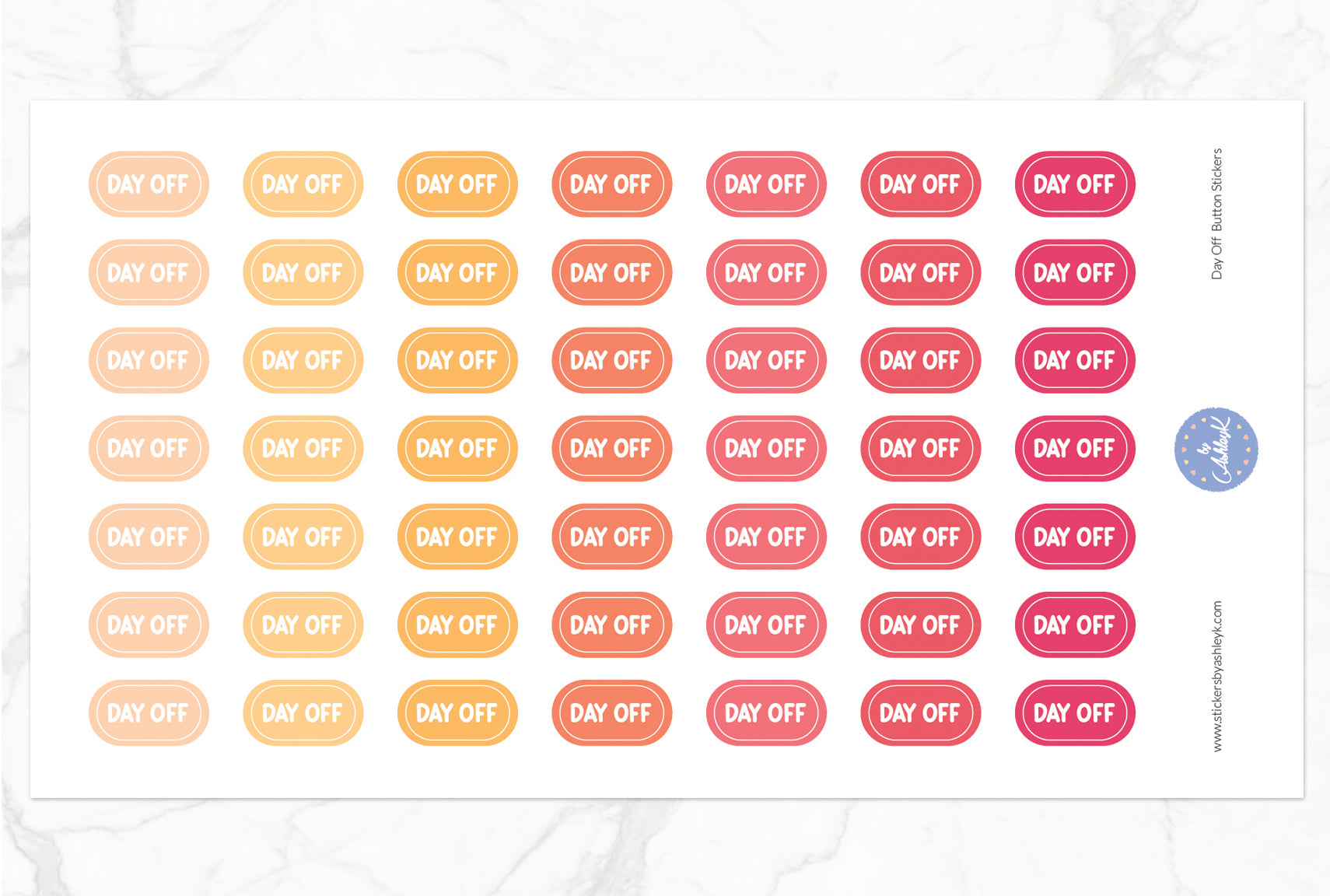The width and height of the screenshot is (1330, 896).
Task: Pick the light yellow-orange DAY OFF sticker in fifth row
Action: pos(303,537)
